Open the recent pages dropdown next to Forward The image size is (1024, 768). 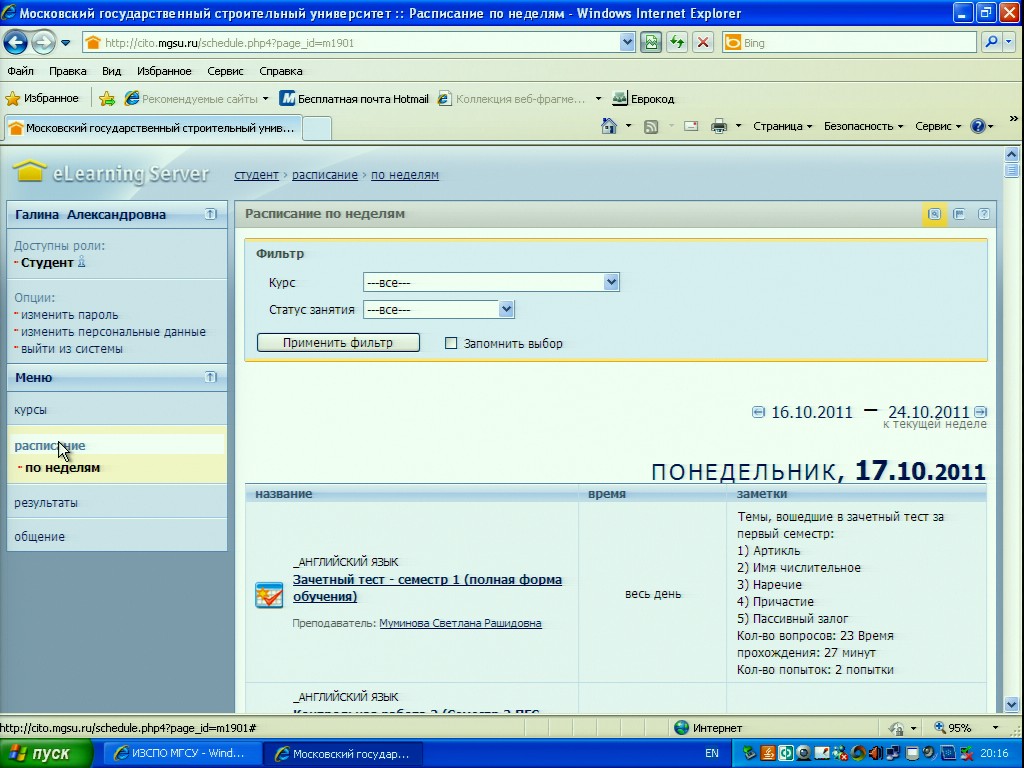pos(66,43)
